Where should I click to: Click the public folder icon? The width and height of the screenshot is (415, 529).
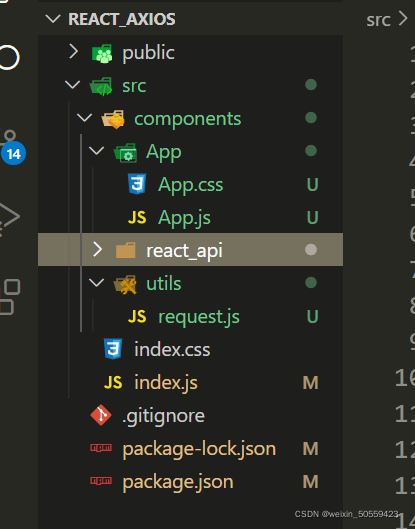coord(102,53)
